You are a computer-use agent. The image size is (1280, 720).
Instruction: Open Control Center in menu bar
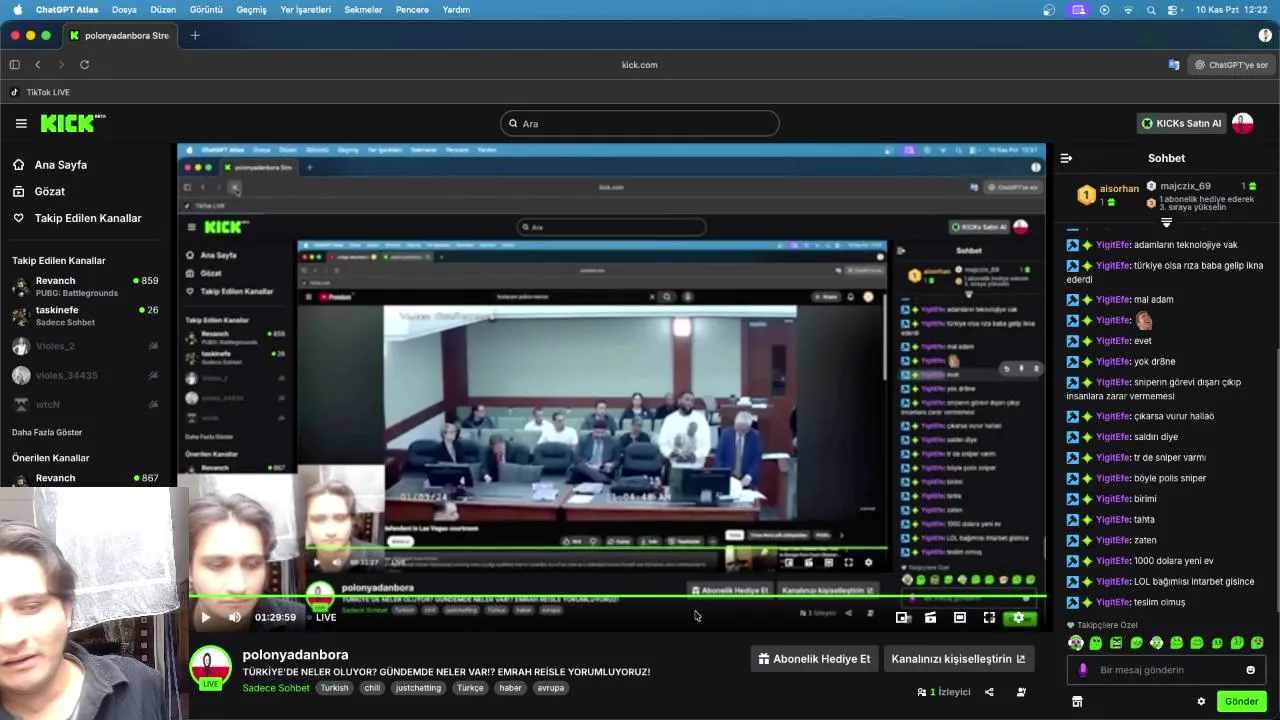click(x=1173, y=10)
